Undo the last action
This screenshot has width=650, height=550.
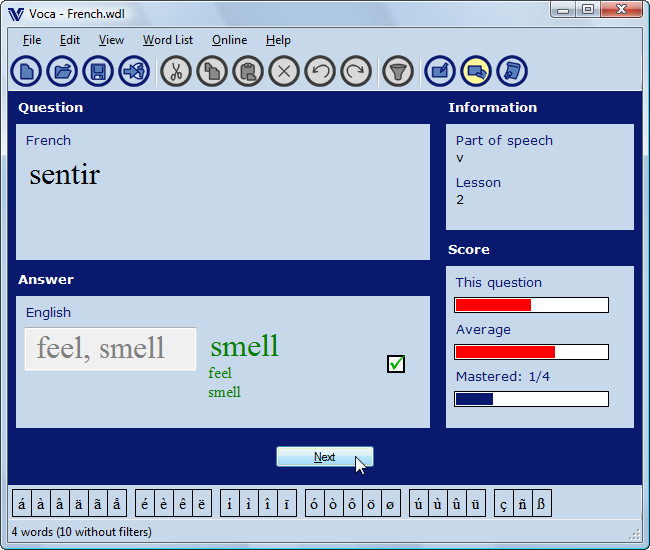[320, 71]
